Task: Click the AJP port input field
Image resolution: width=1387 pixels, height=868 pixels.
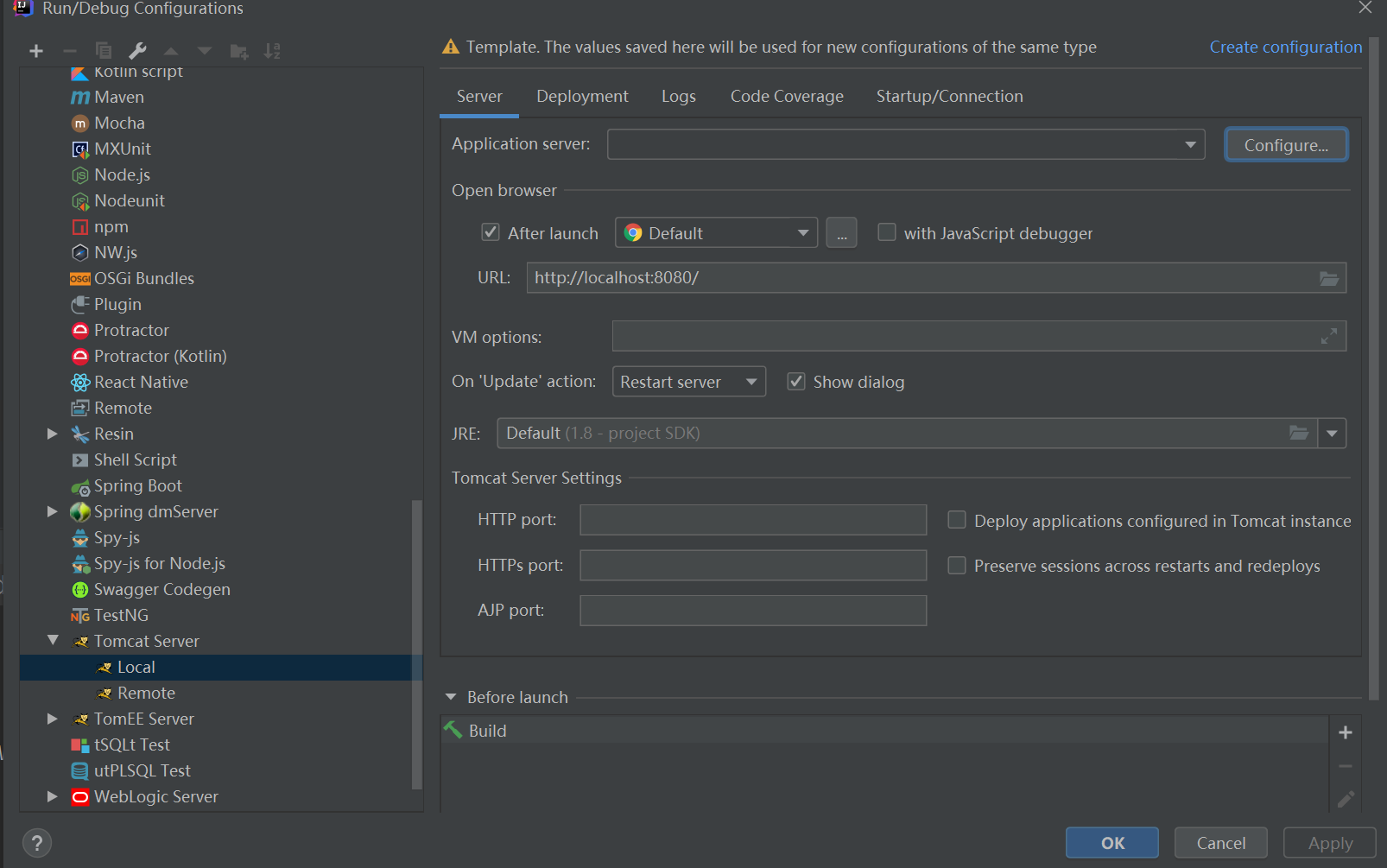Action: pos(753,611)
